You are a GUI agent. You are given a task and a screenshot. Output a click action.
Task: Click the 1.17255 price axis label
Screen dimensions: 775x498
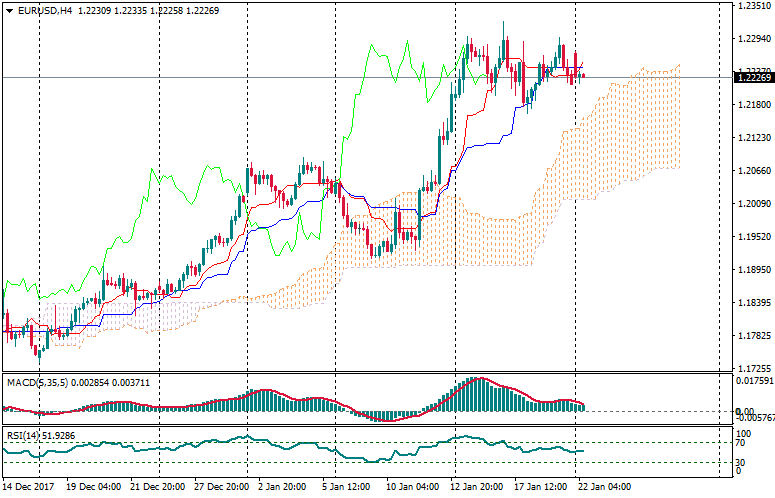(x=752, y=369)
